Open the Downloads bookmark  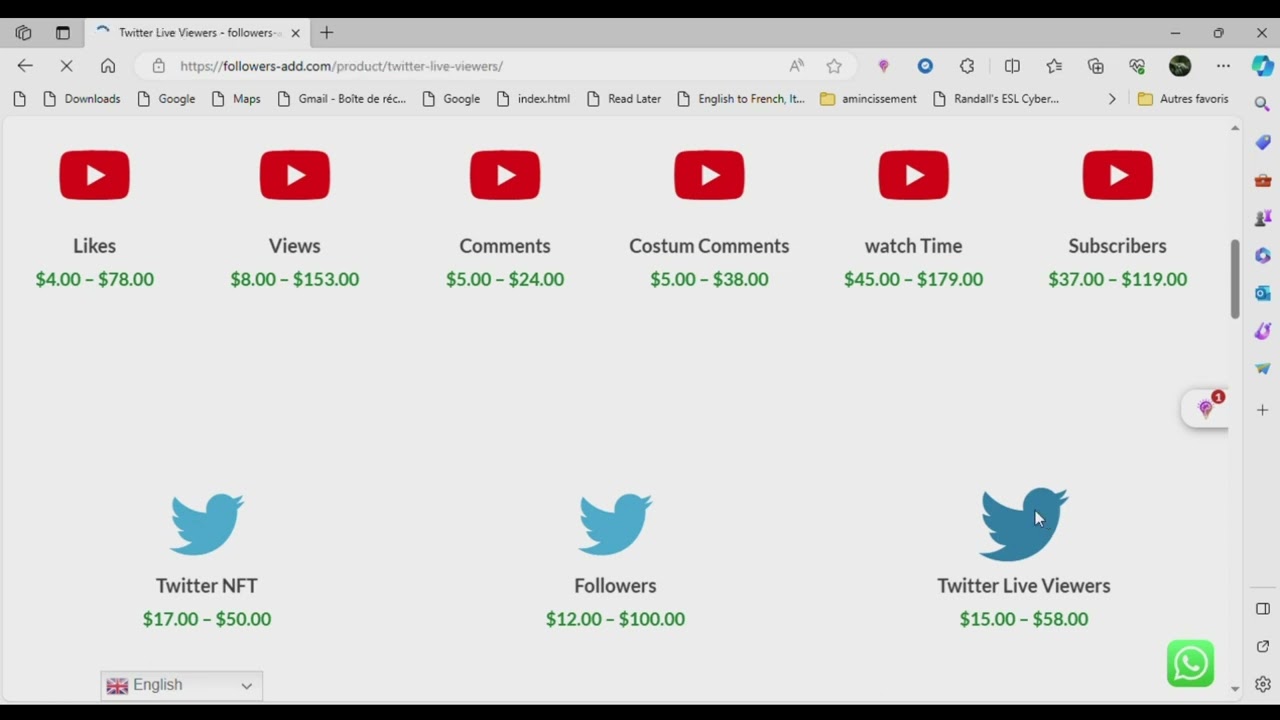click(82, 99)
